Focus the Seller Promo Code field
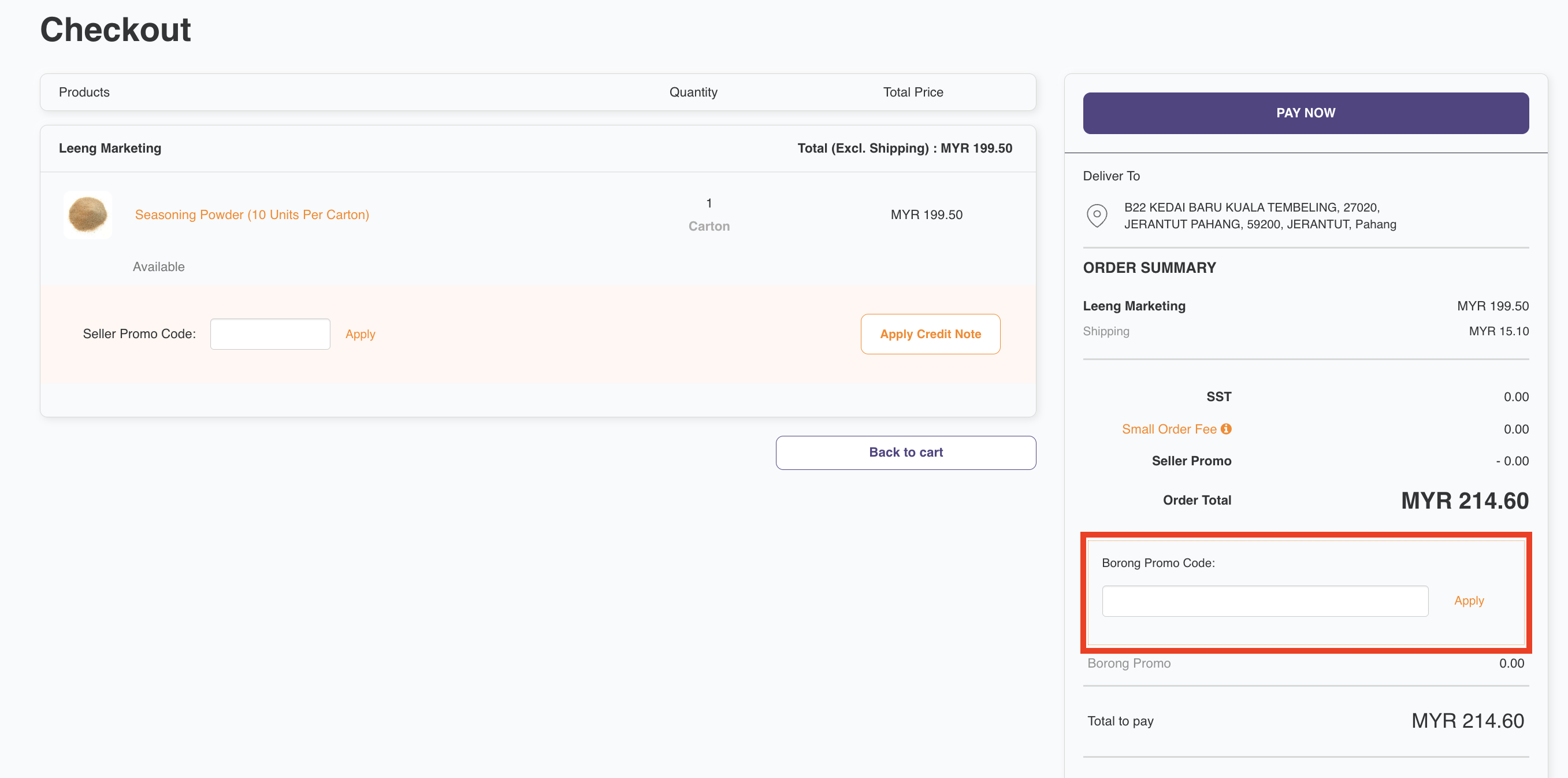This screenshot has height=778, width=1568. coord(270,334)
